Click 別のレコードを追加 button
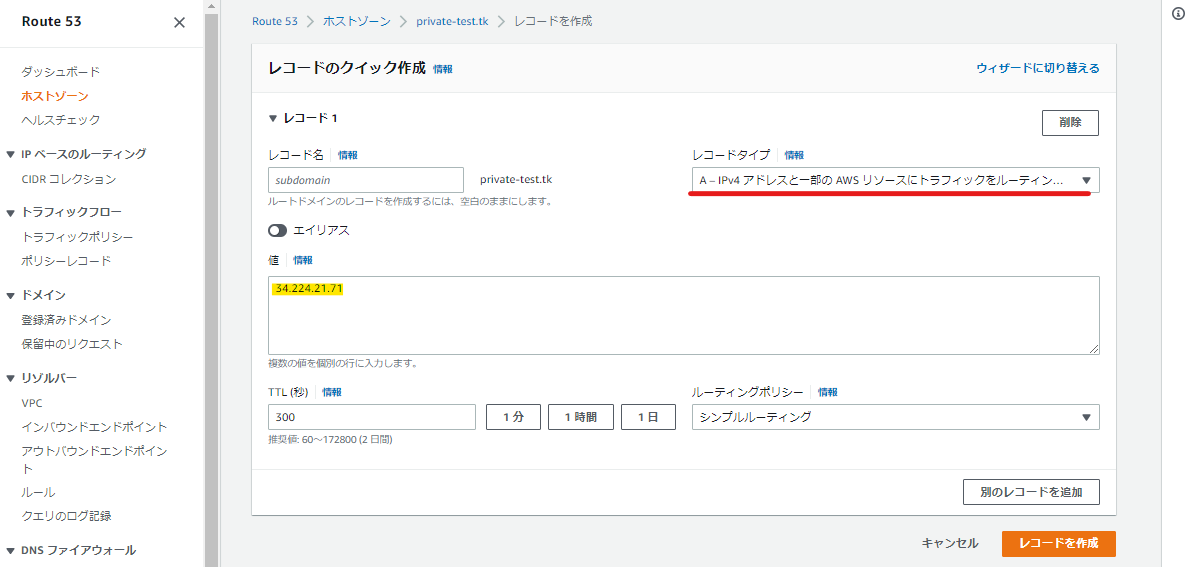This screenshot has width=1191, height=567. (x=1031, y=492)
